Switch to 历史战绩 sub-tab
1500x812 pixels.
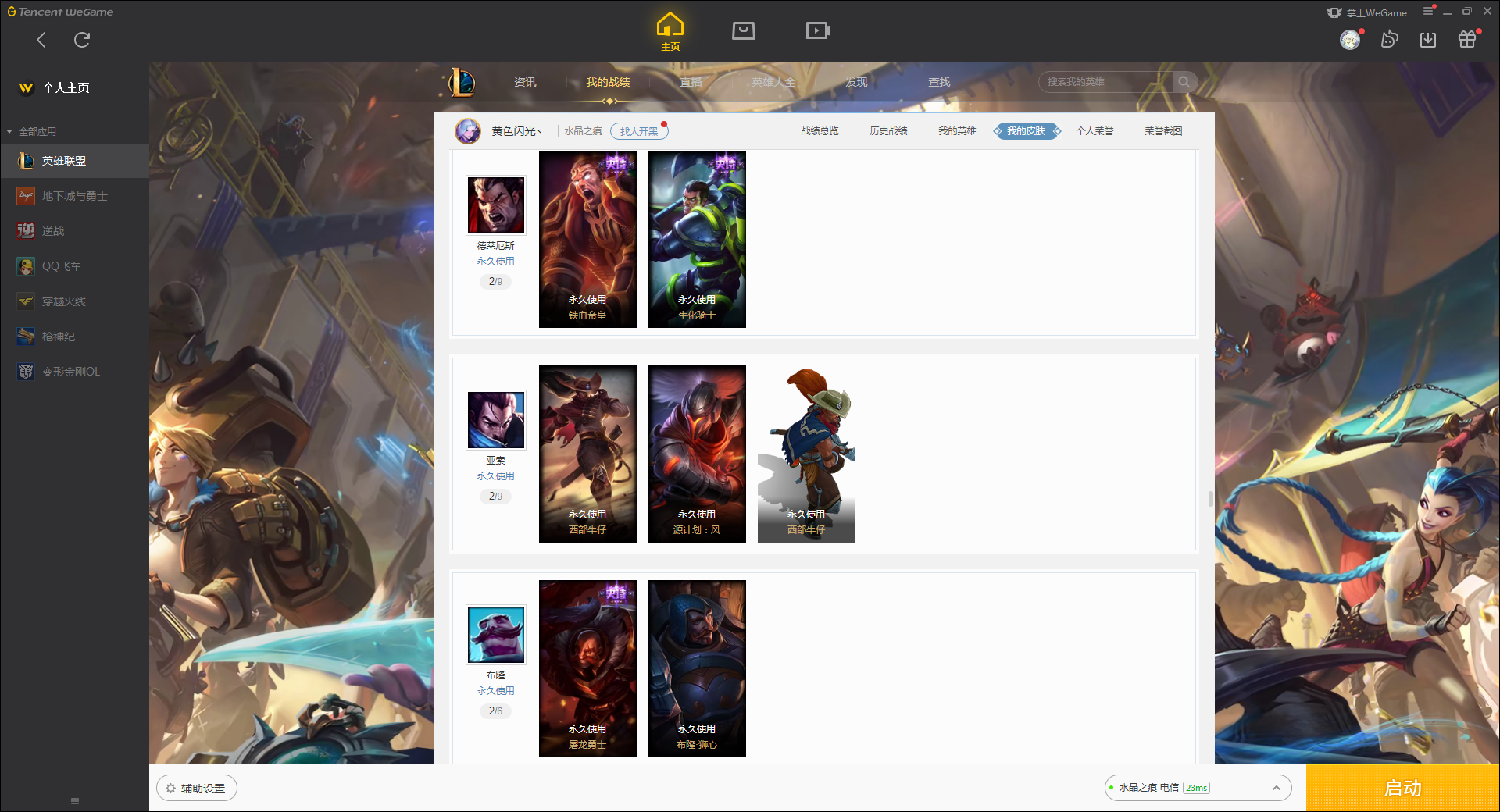point(888,131)
